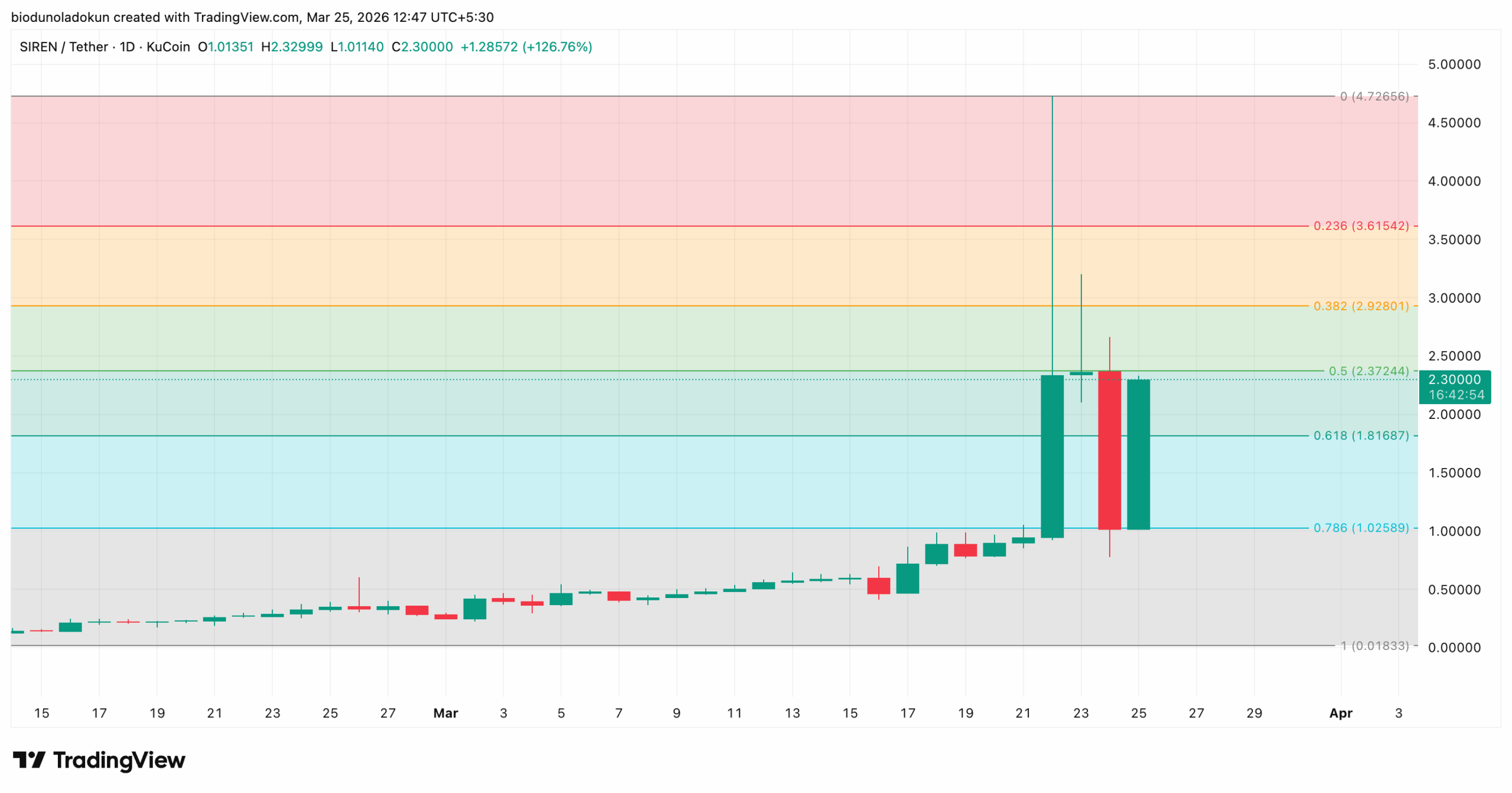Click the price axis label 5.00000
1512x793 pixels.
1454,64
